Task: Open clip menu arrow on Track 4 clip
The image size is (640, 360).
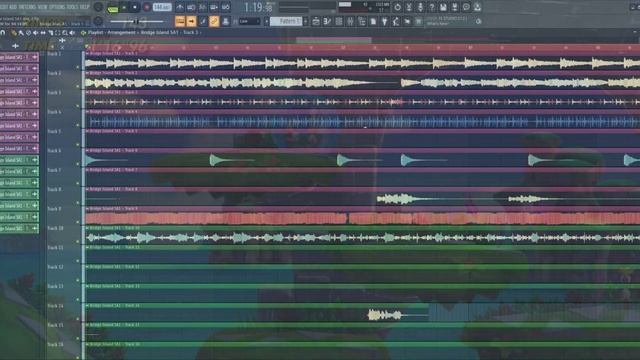Action: pyautogui.click(x=87, y=111)
